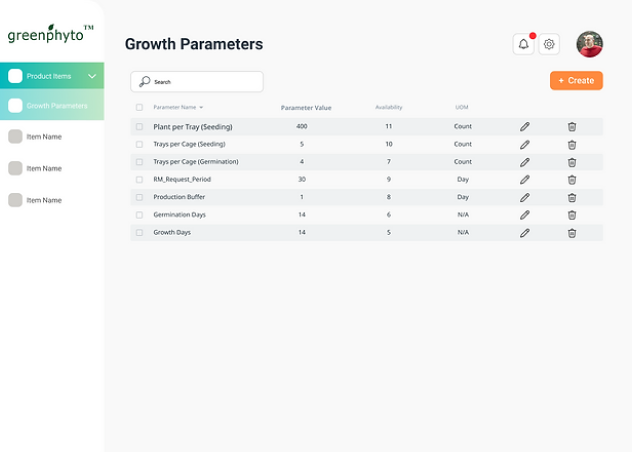Screen dimensions: 632x452
Task: Select the Growth Days row checkbox
Action: (139, 233)
